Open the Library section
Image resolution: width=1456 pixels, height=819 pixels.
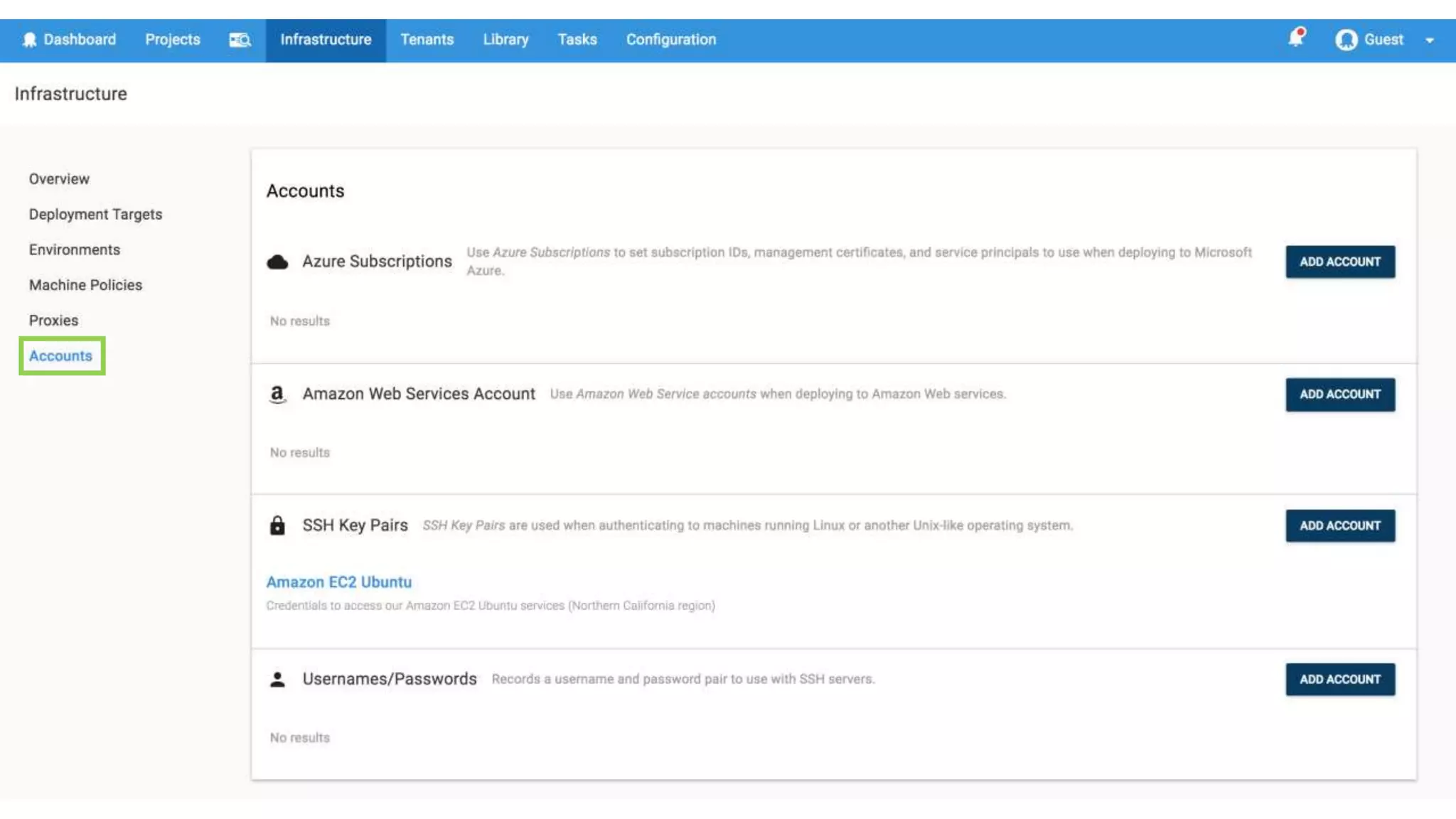(x=505, y=40)
